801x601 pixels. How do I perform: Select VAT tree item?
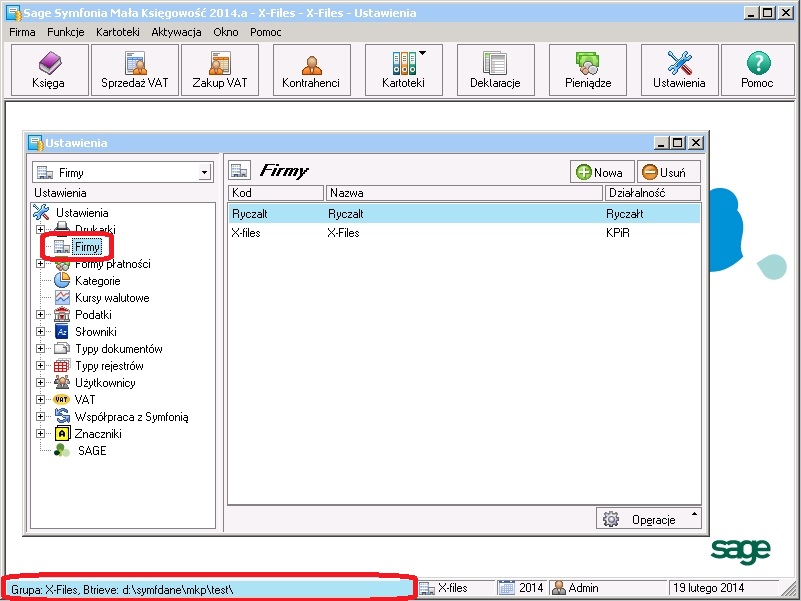click(x=85, y=400)
